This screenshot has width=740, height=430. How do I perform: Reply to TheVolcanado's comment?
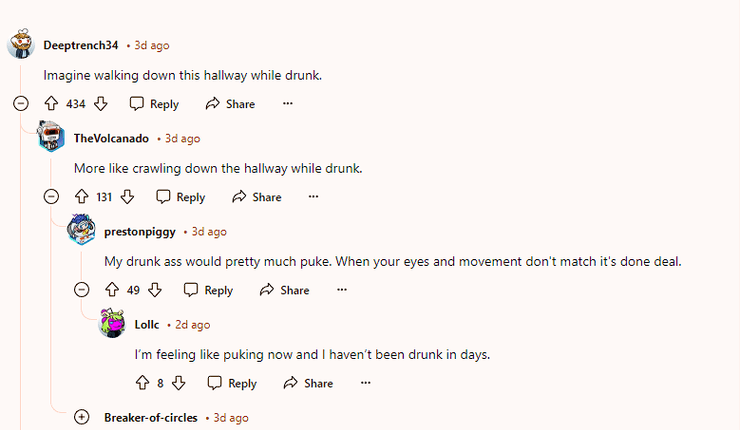tap(180, 197)
